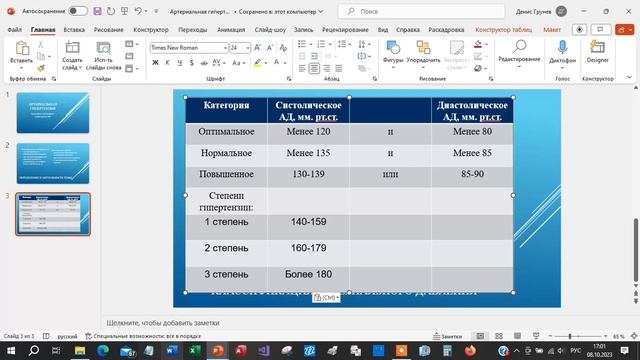Expand the font color dropdown arrow

285,63
